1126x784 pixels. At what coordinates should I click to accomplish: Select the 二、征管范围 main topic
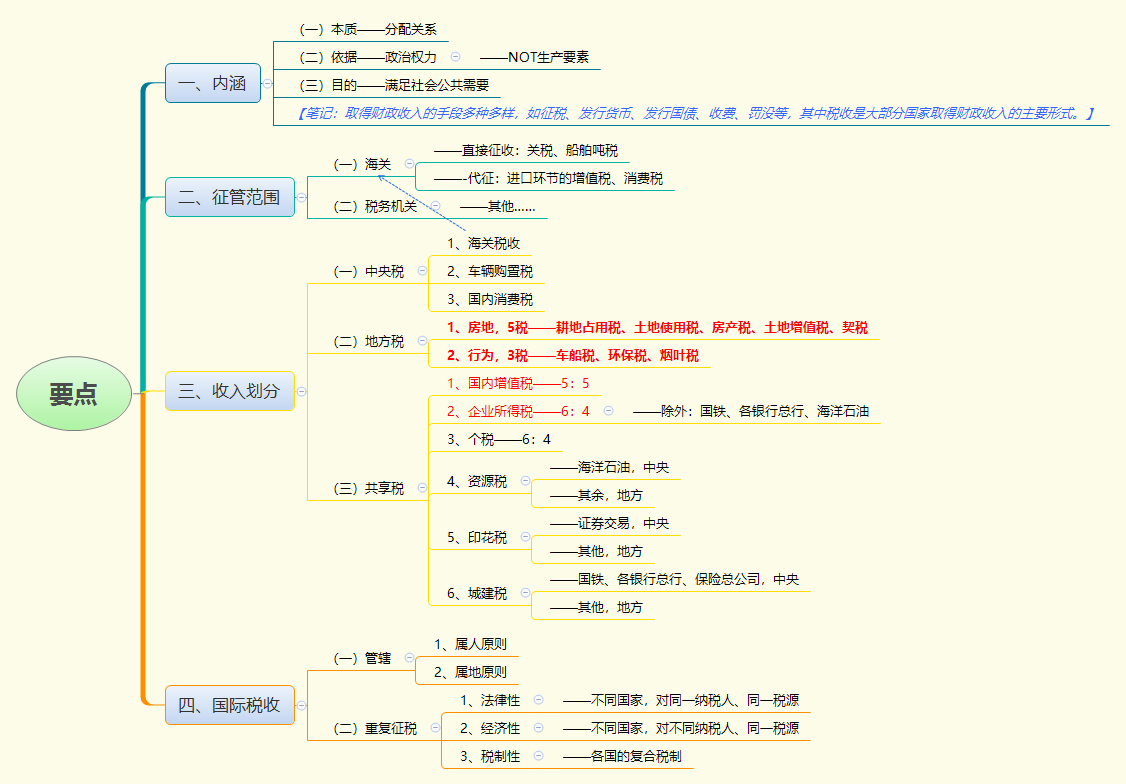[x=230, y=197]
